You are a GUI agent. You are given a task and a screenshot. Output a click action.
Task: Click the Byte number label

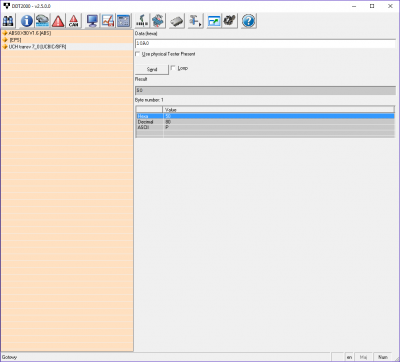point(149,100)
